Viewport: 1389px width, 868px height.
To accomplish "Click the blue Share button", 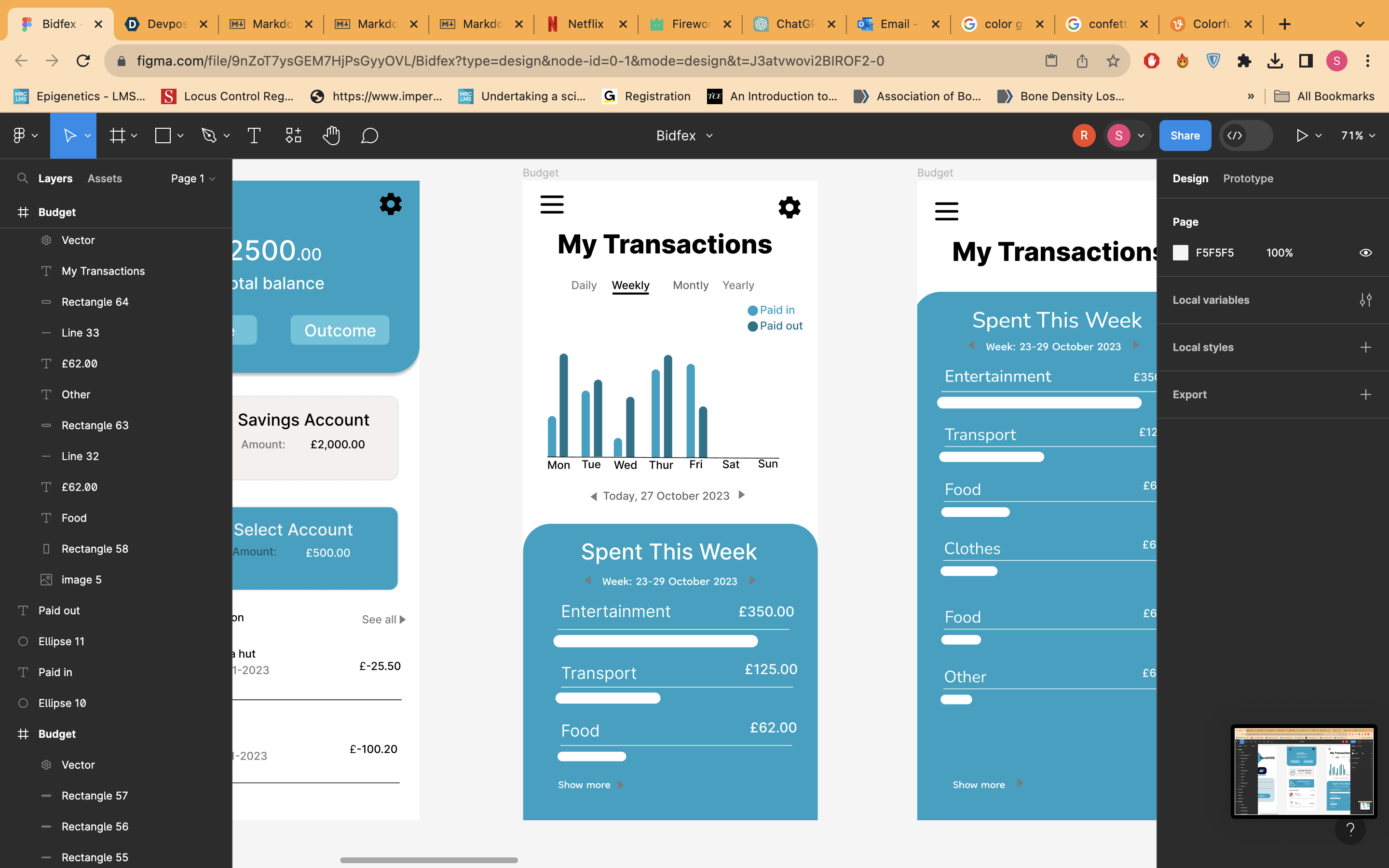I will click(1185, 136).
